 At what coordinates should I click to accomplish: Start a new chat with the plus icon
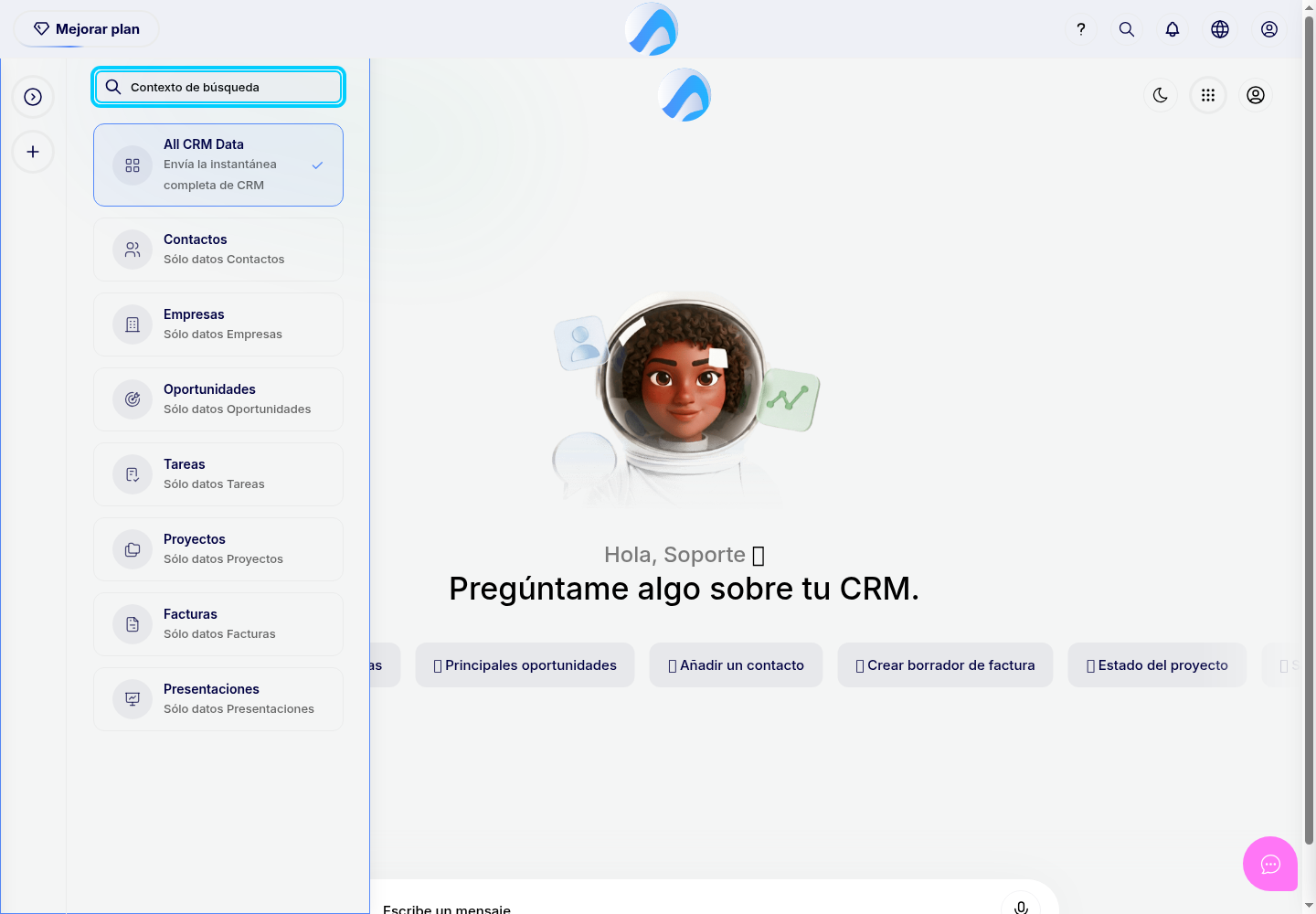33,152
